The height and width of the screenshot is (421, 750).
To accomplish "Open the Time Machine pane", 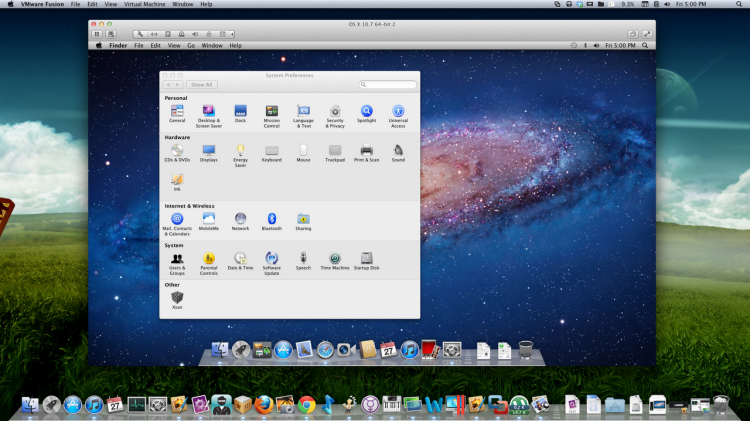I will tap(335, 259).
